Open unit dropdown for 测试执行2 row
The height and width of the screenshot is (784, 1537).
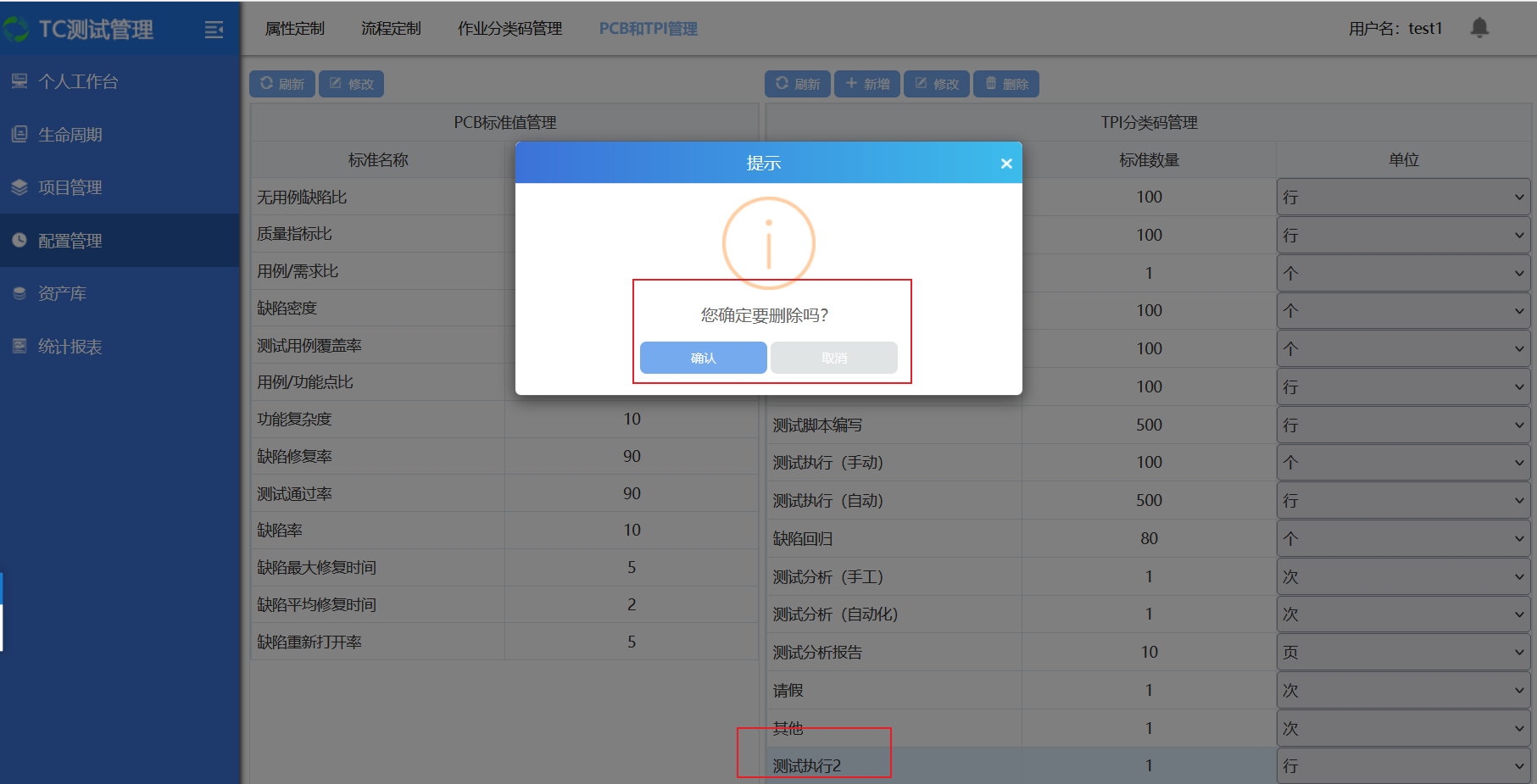tap(1403, 765)
